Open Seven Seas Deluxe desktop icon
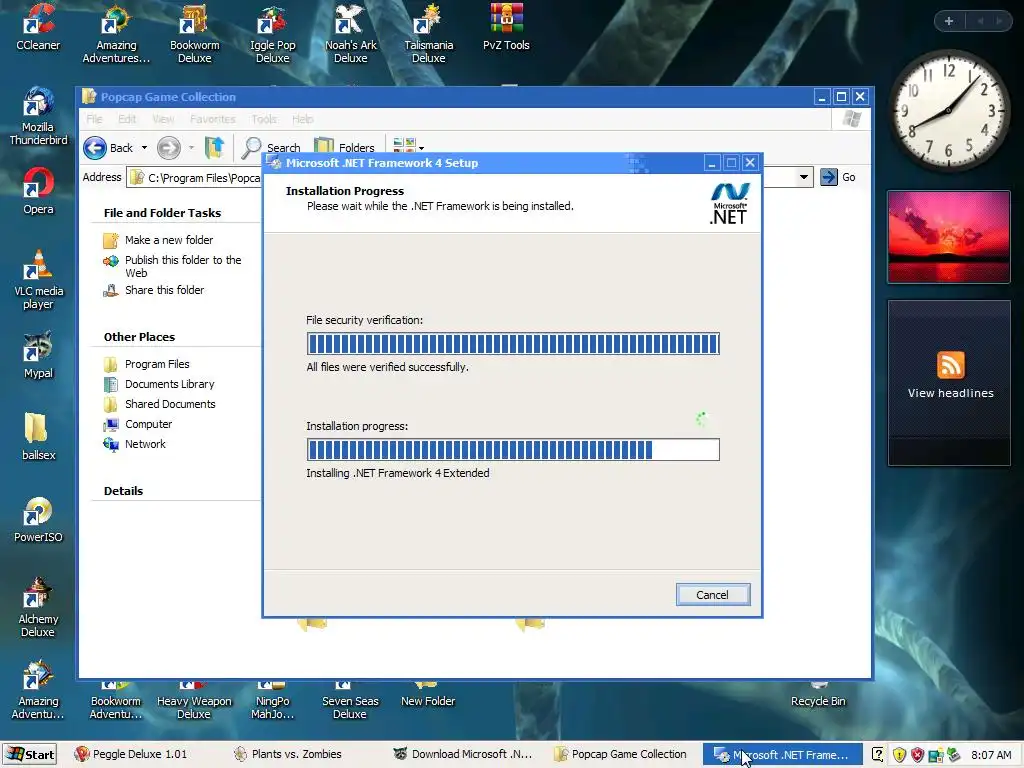1024x768 pixels. [350, 699]
